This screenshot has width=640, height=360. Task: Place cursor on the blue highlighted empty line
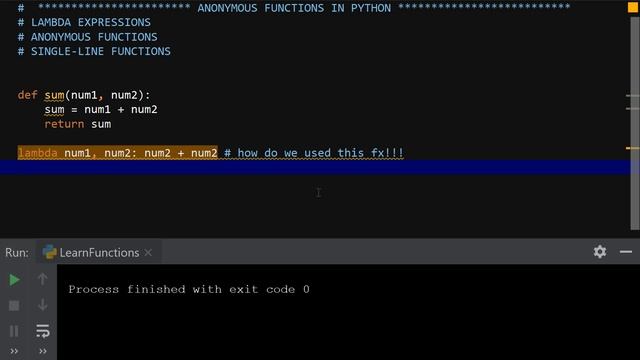pyautogui.click(x=314, y=167)
